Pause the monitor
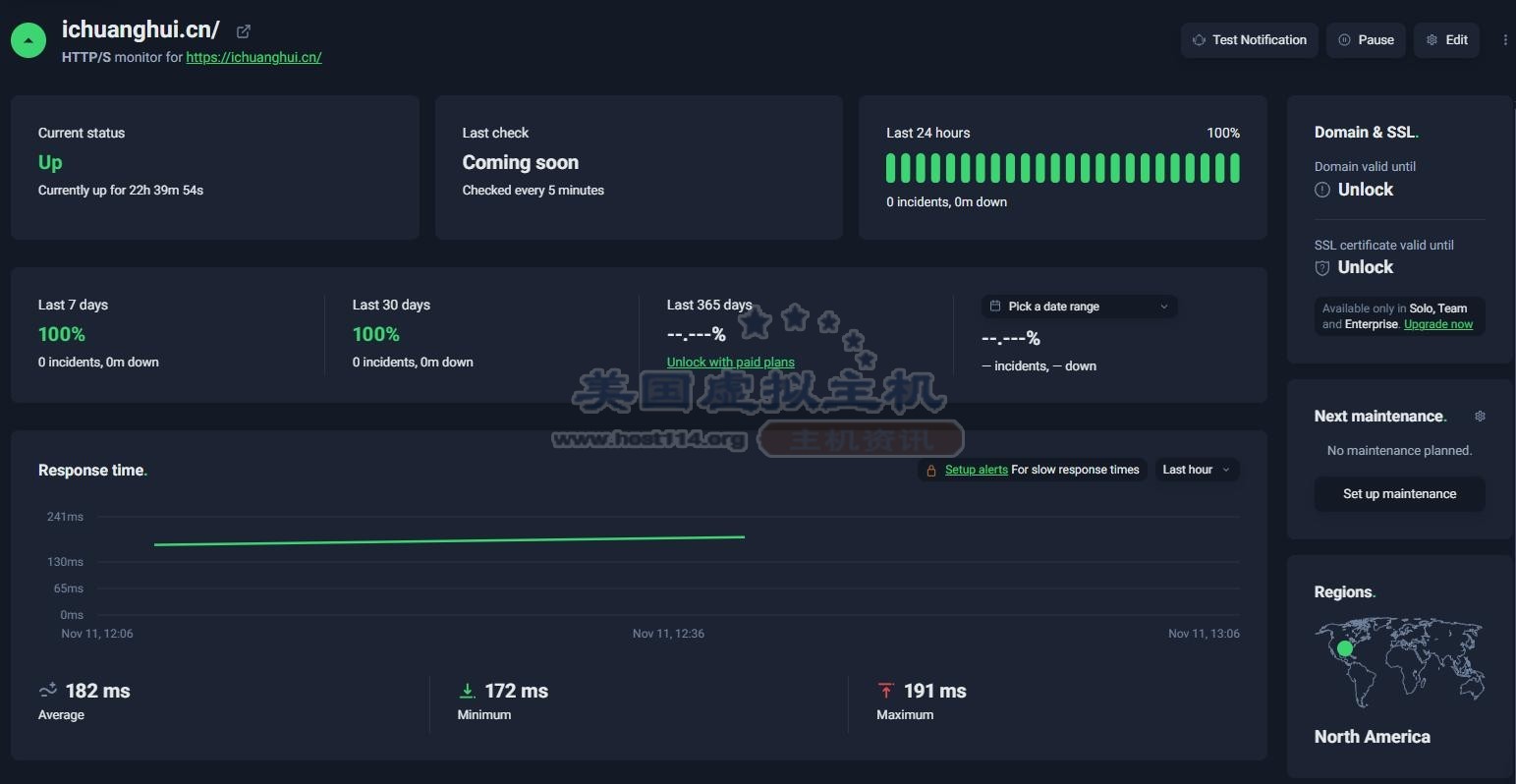 click(1366, 40)
